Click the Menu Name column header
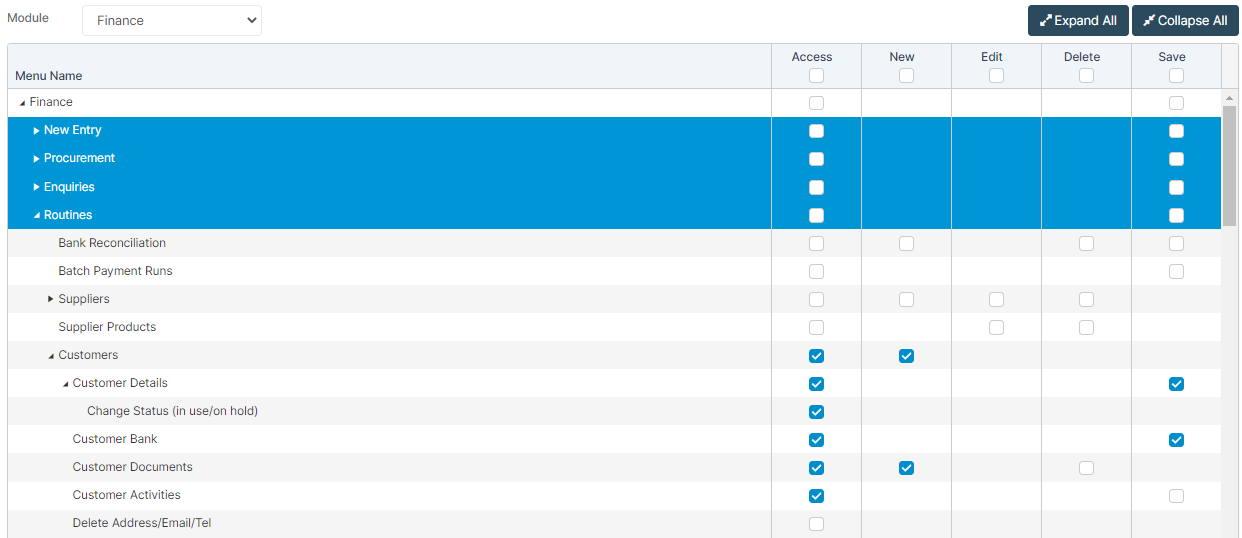 (x=49, y=76)
